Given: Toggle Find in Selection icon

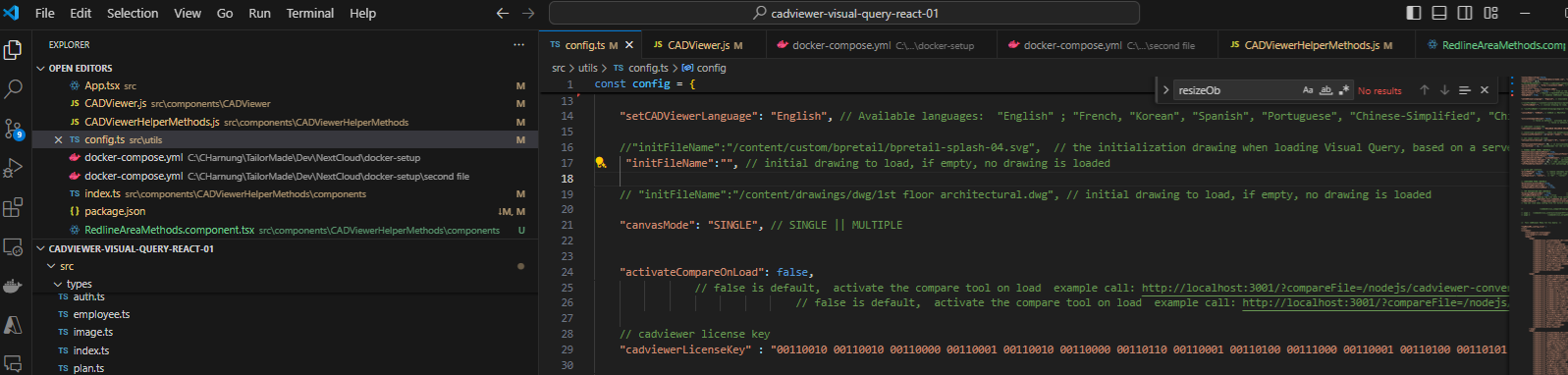Looking at the screenshot, I should tap(1465, 90).
